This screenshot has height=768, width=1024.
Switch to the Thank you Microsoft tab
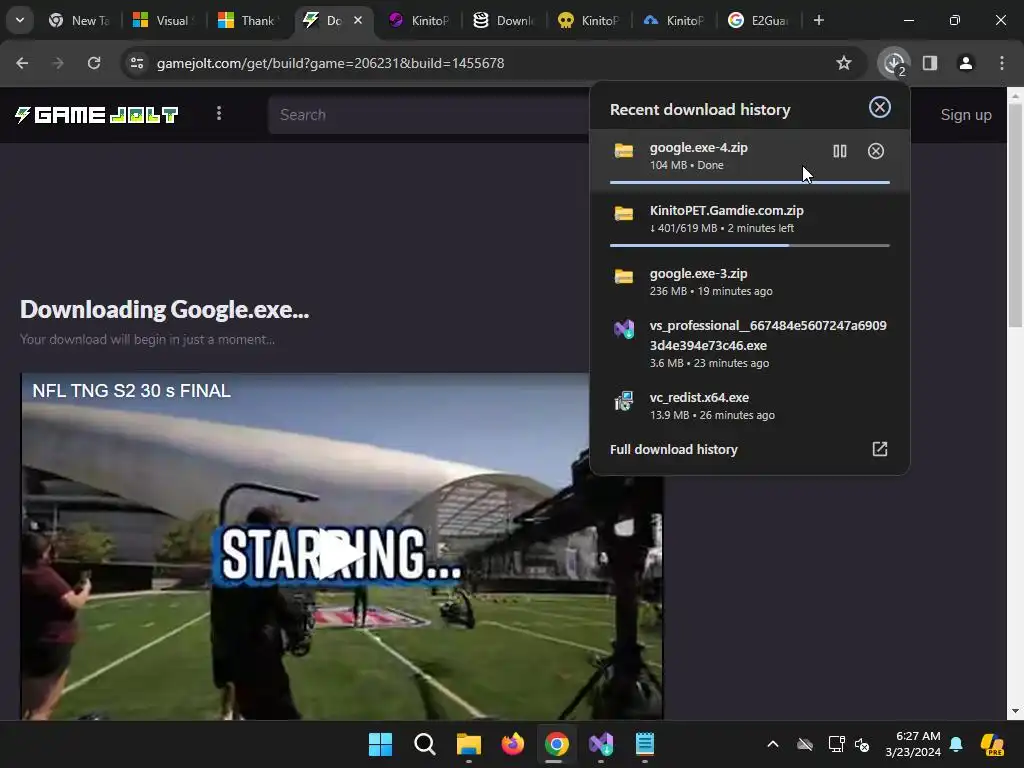pos(248,20)
